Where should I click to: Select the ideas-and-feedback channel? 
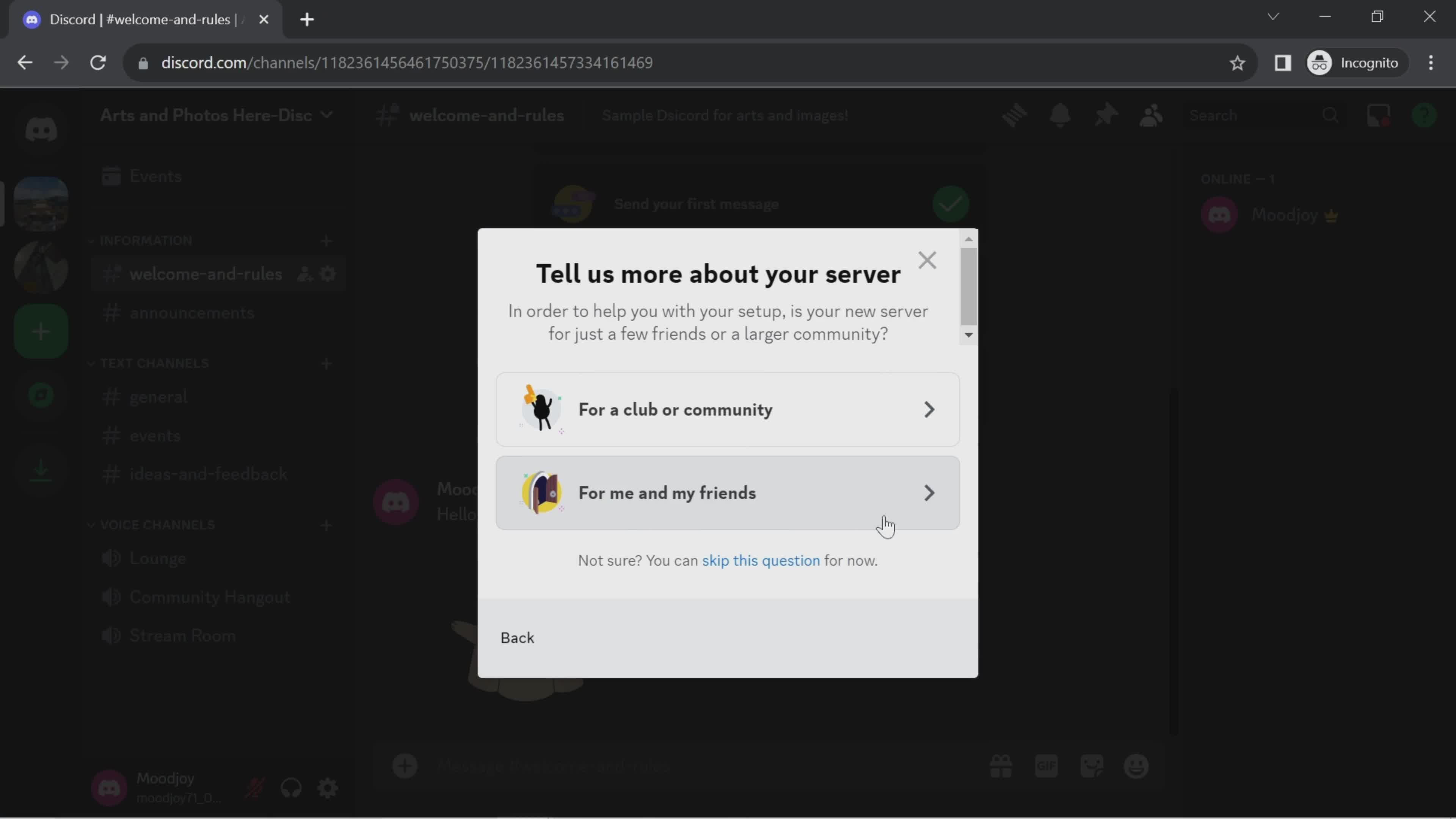(x=218, y=474)
